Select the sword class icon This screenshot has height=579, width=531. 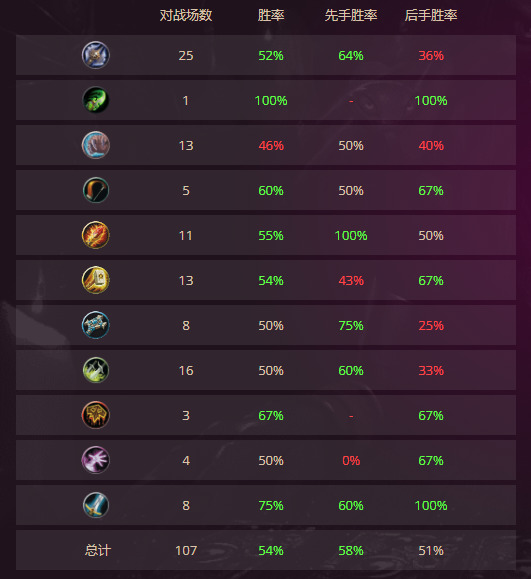point(96,505)
